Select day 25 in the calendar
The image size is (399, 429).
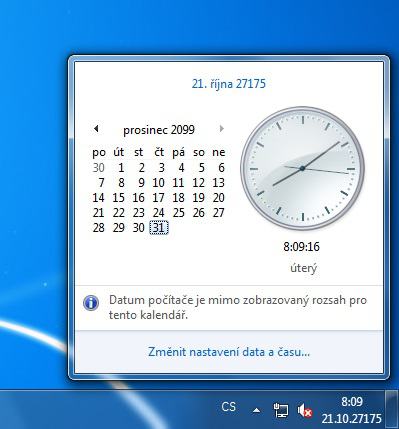179,213
